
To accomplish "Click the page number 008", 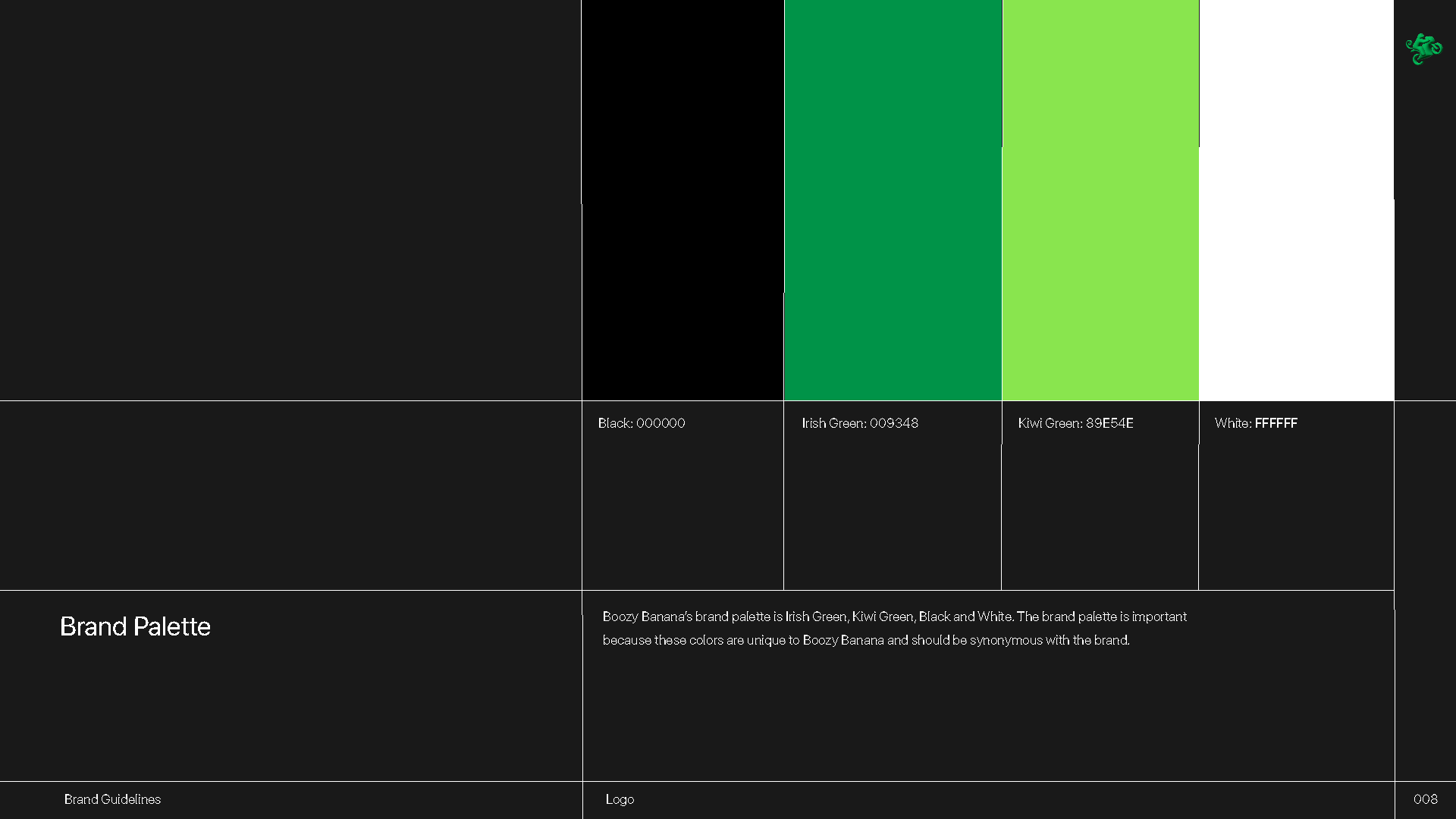I will (1425, 799).
